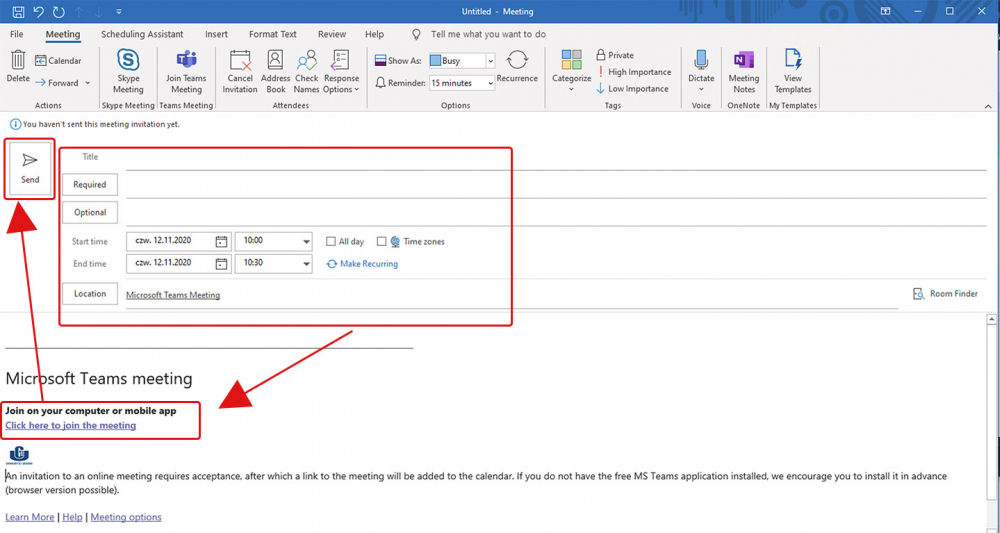
Task: Cancel the invitation
Action: coord(240,72)
